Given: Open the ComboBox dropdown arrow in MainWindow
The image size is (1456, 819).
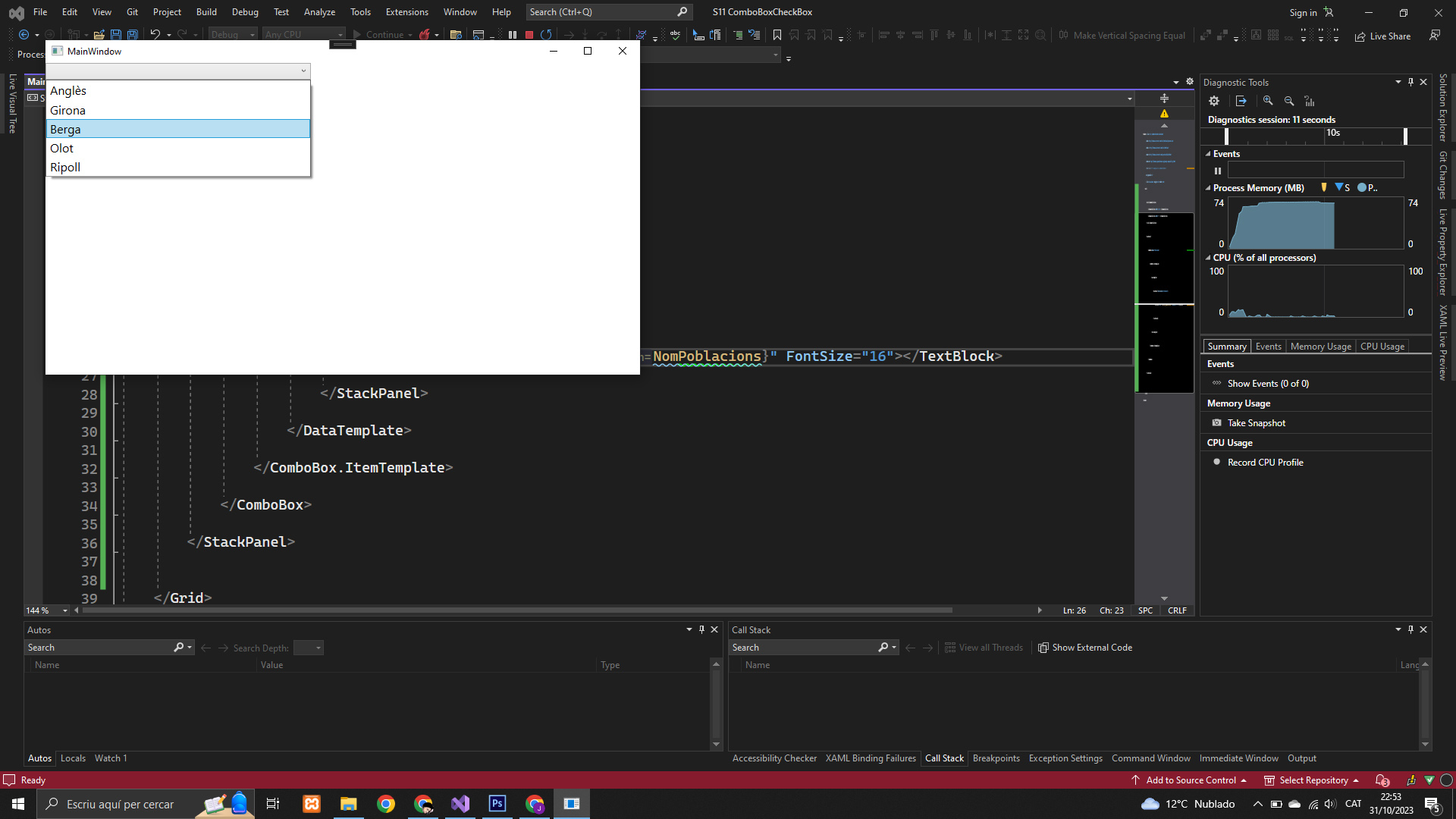Looking at the screenshot, I should [x=303, y=71].
